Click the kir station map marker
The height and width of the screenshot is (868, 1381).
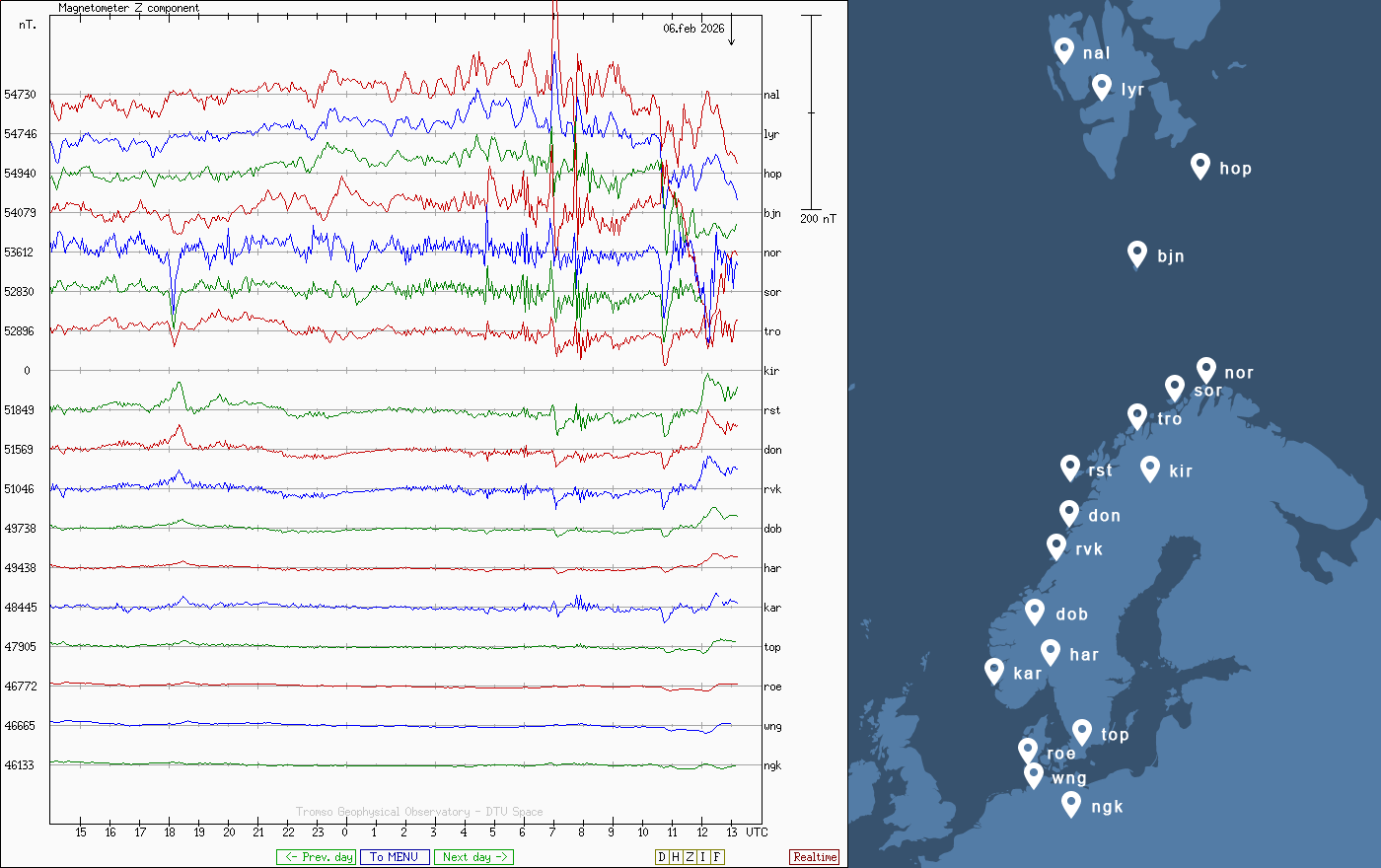[x=1149, y=469]
